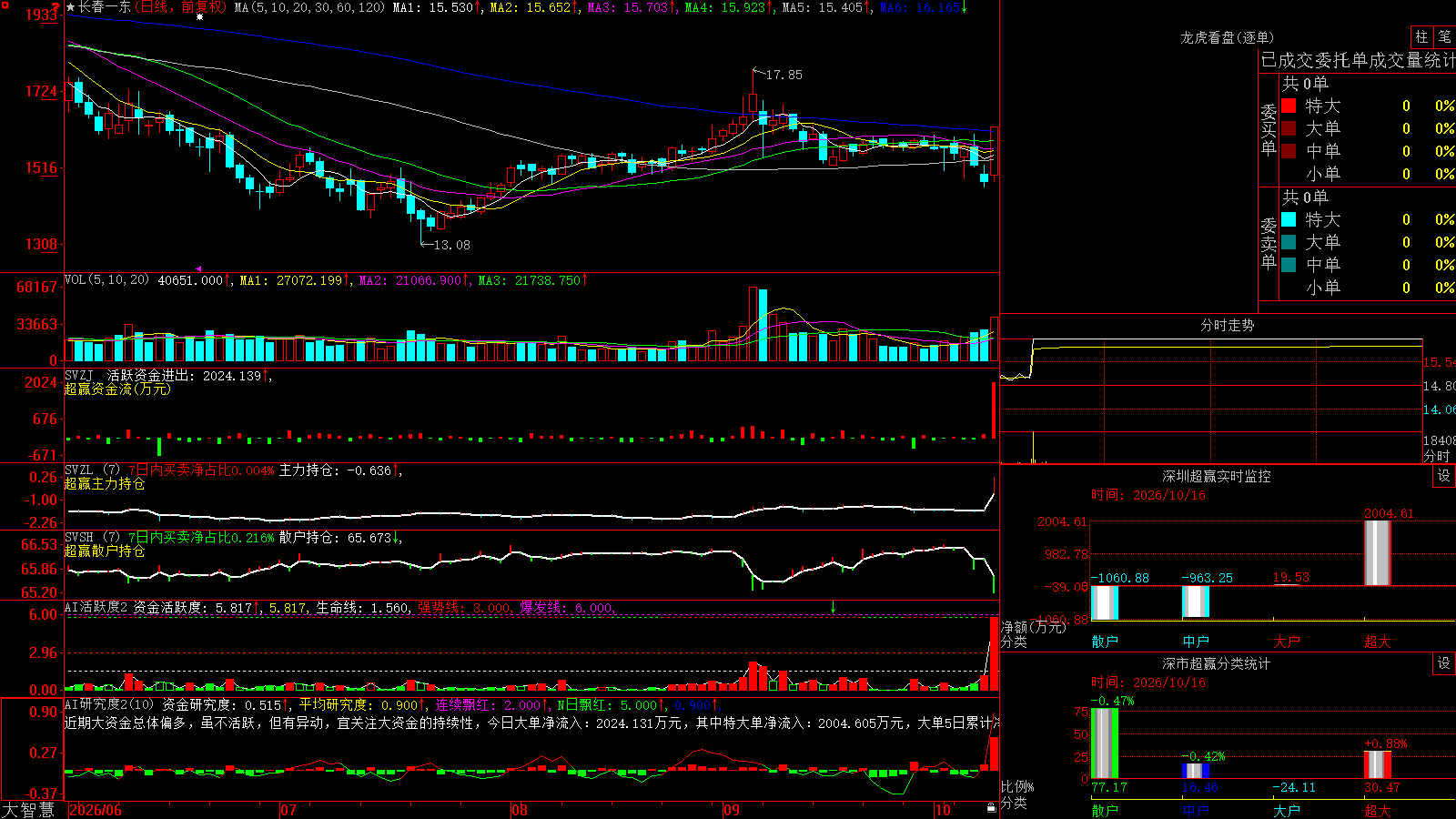Click the white asterisk marker on the chart
Image resolution: width=1456 pixels, height=819 pixels.
coord(199,16)
